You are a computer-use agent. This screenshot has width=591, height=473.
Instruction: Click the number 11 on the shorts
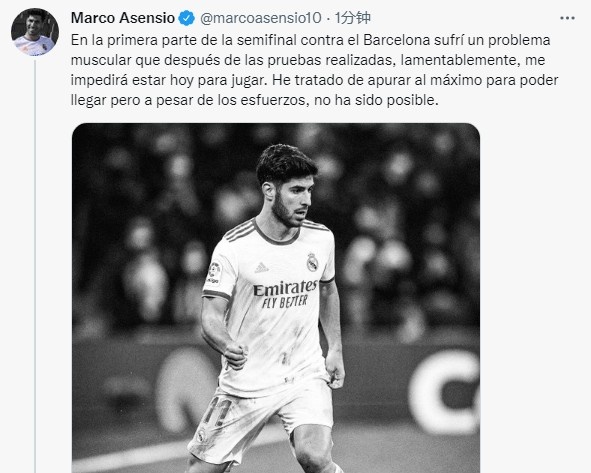coord(217,412)
